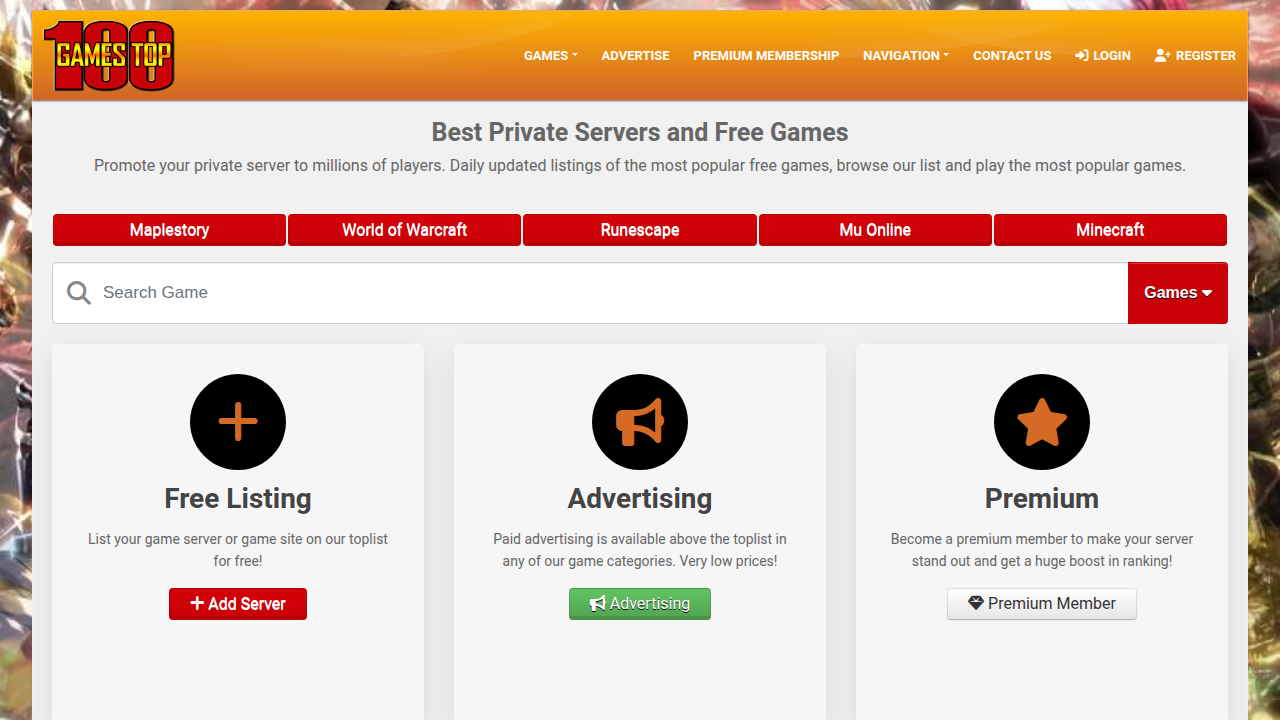
Task: Open the red Games filter next to search
Action: click(x=1178, y=293)
